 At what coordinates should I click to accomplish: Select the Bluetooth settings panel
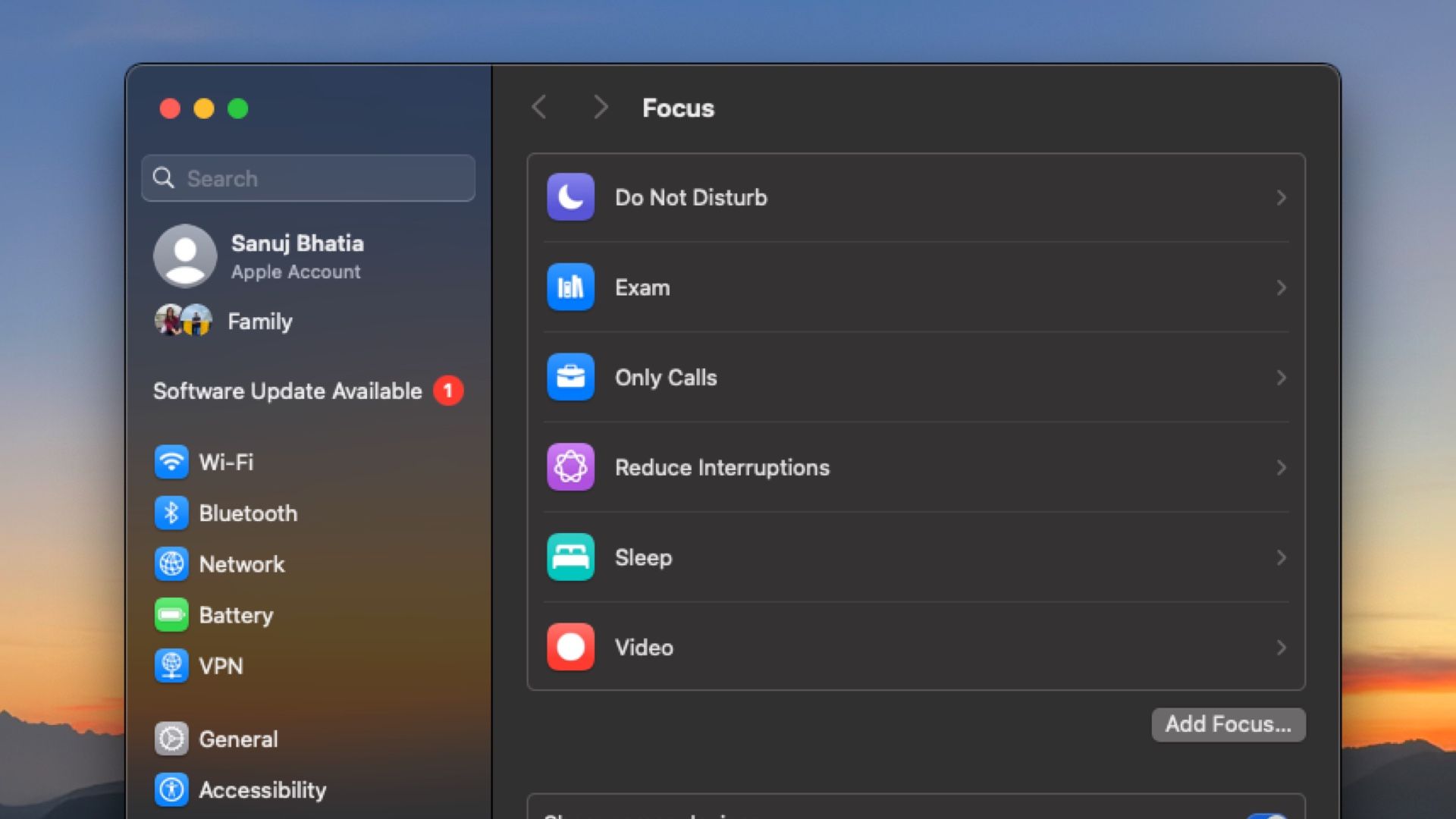(x=248, y=513)
